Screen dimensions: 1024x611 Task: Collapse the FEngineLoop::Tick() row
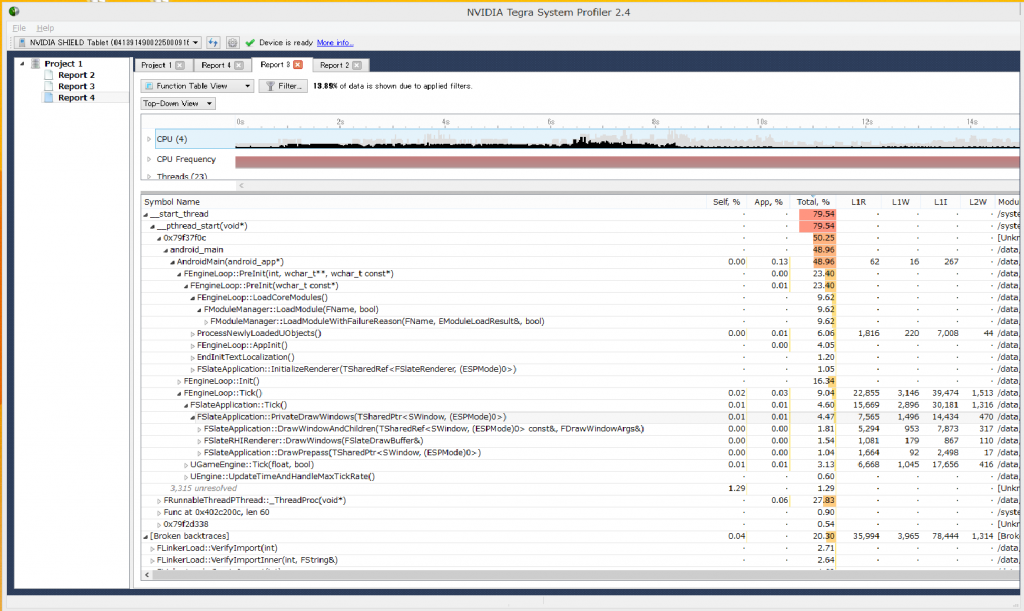click(x=180, y=393)
